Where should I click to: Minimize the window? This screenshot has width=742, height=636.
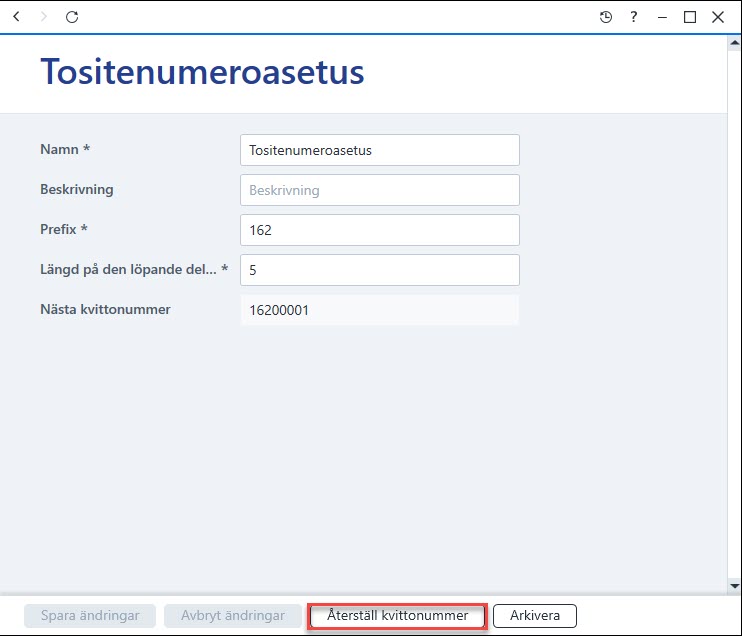click(662, 18)
